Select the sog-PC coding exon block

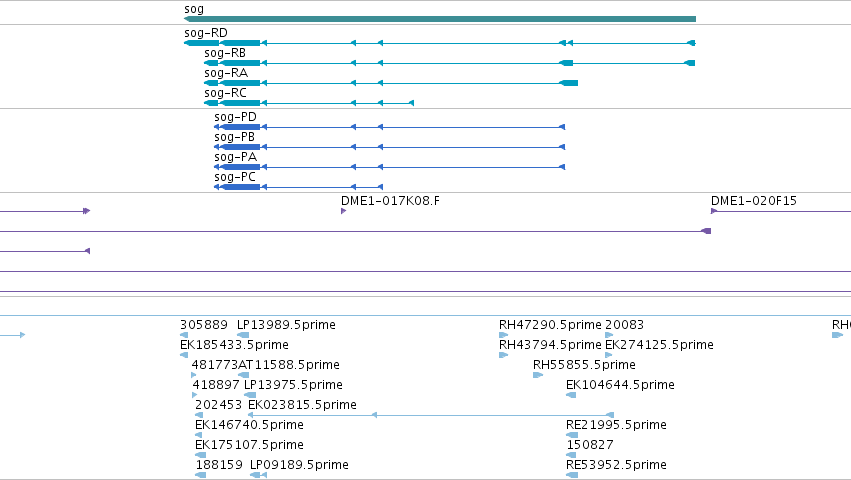tap(241, 187)
